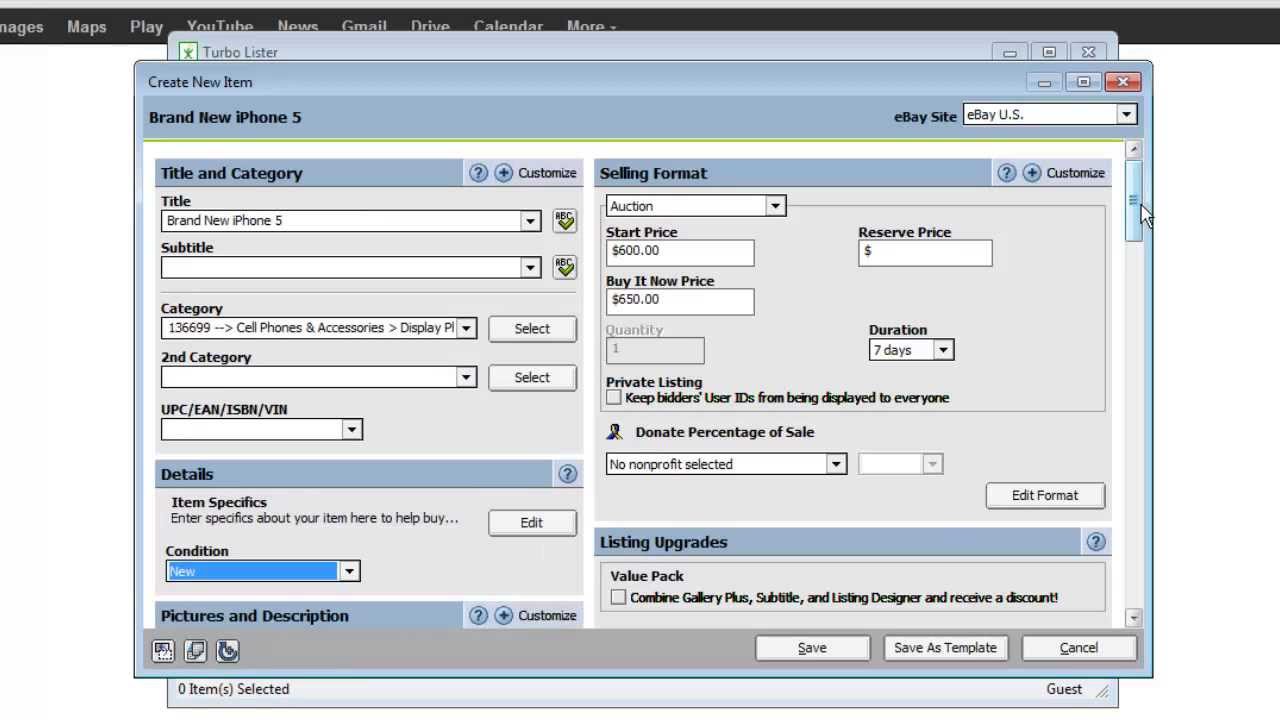Open the Auction selling format dropdown
Image resolution: width=1280 pixels, height=720 pixels.
coord(775,206)
